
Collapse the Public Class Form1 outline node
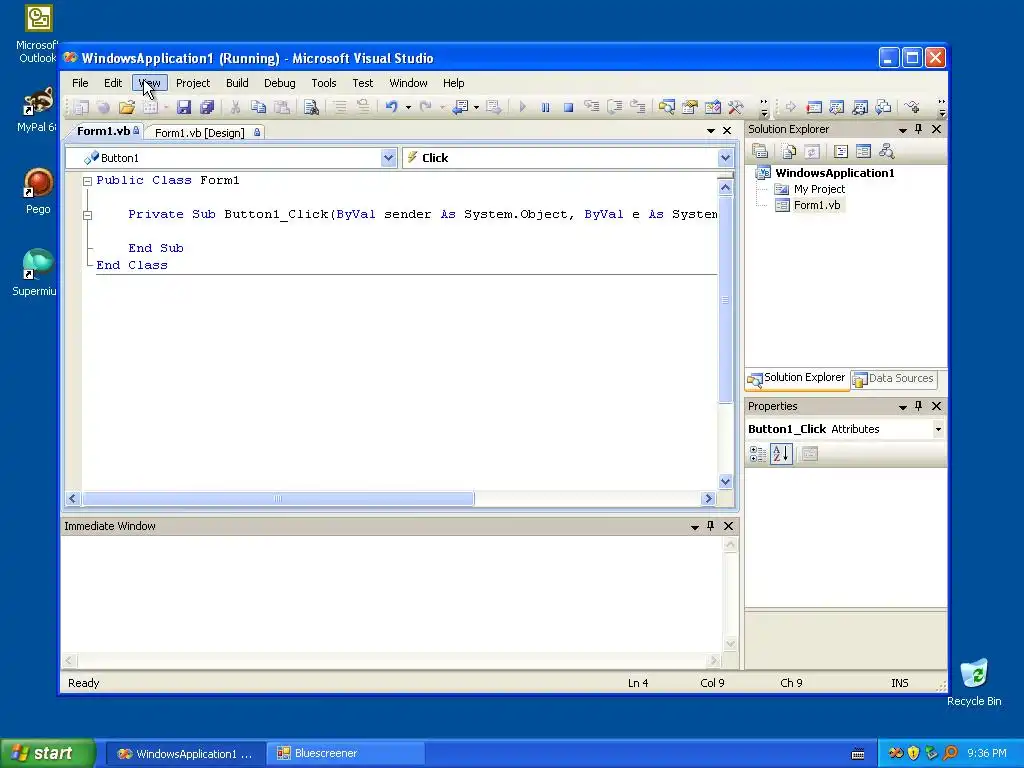88,182
